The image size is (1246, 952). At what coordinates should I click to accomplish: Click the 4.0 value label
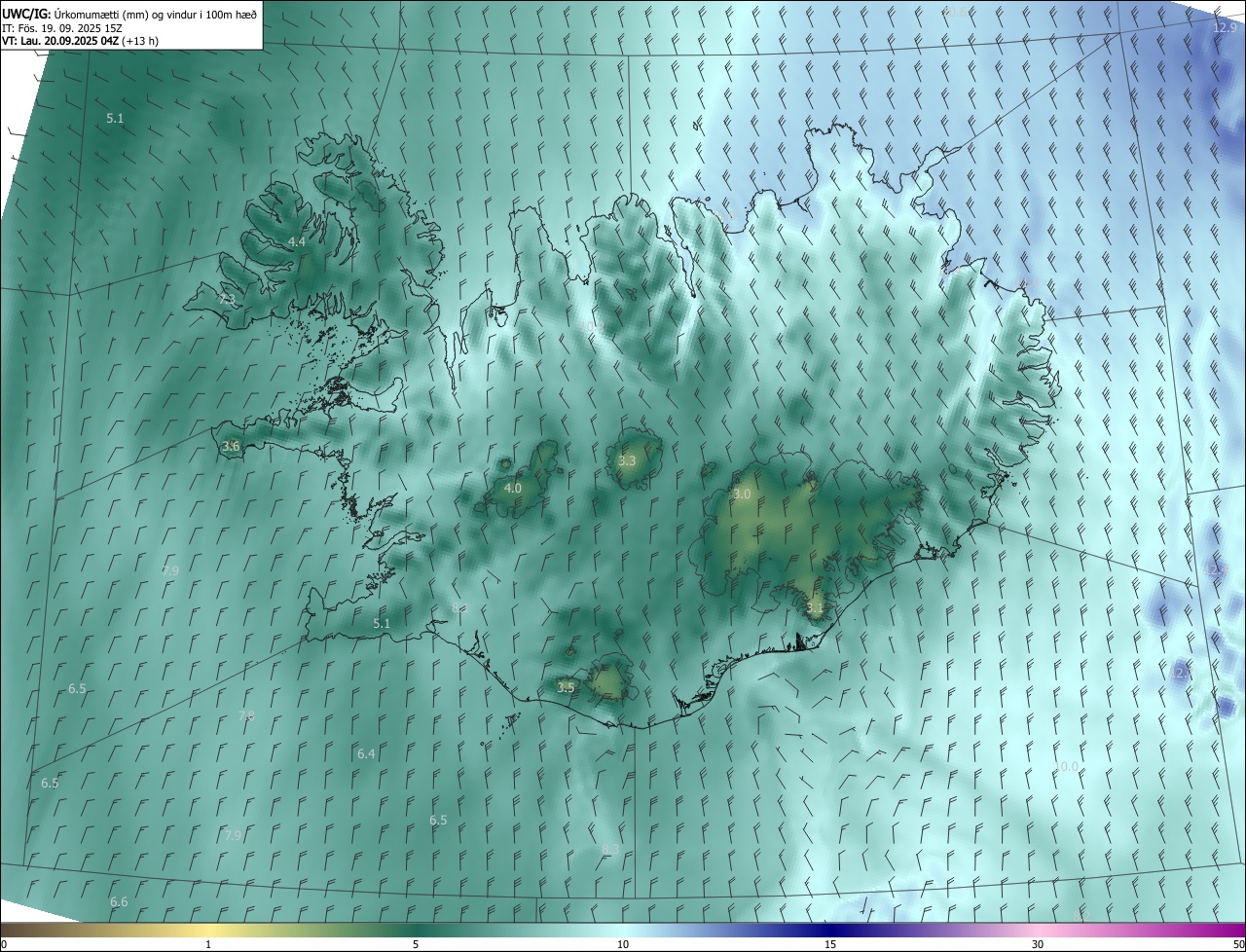coord(513,488)
